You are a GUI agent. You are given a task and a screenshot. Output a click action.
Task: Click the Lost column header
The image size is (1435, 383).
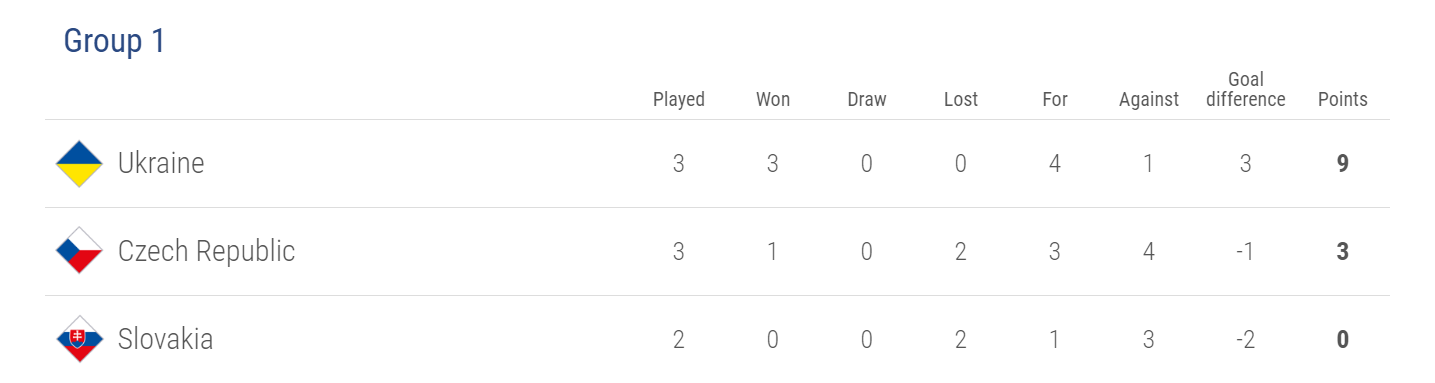click(x=961, y=99)
